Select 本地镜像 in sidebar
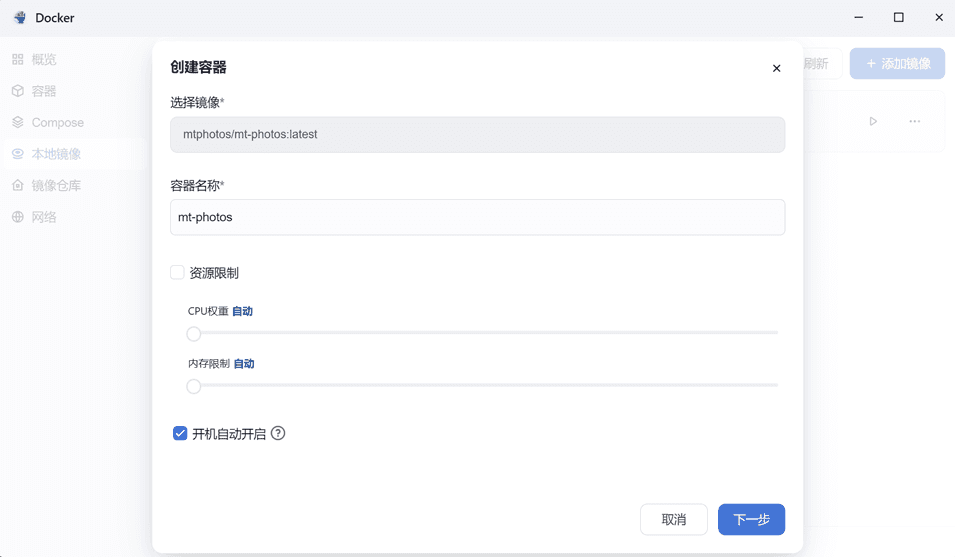This screenshot has width=955, height=557. pos(73,154)
